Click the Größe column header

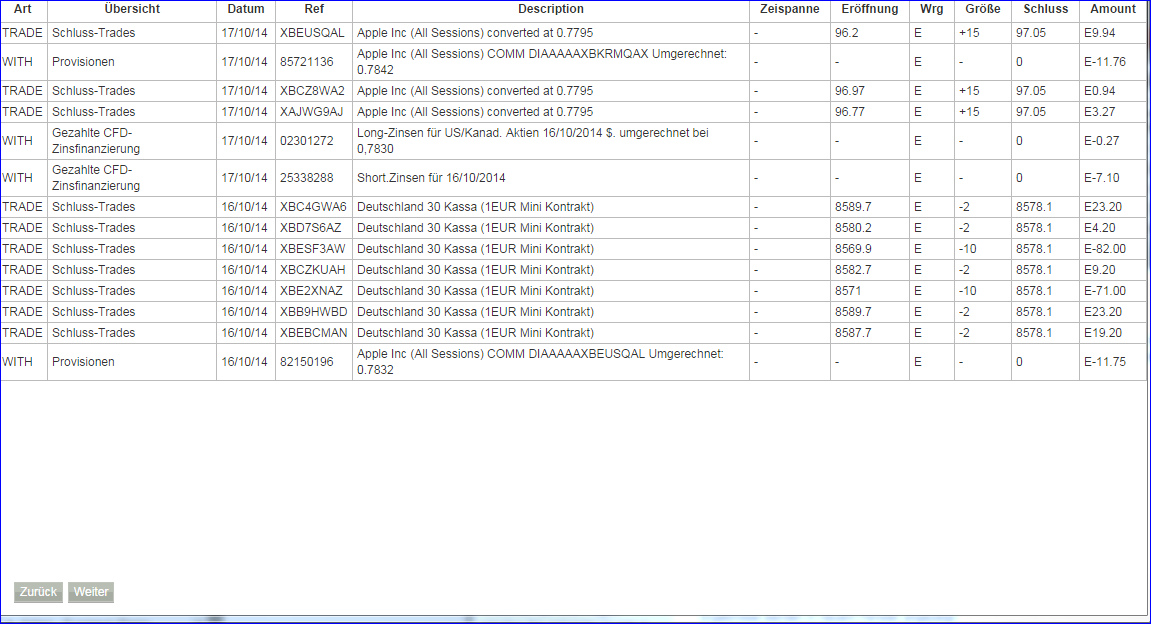(983, 9)
